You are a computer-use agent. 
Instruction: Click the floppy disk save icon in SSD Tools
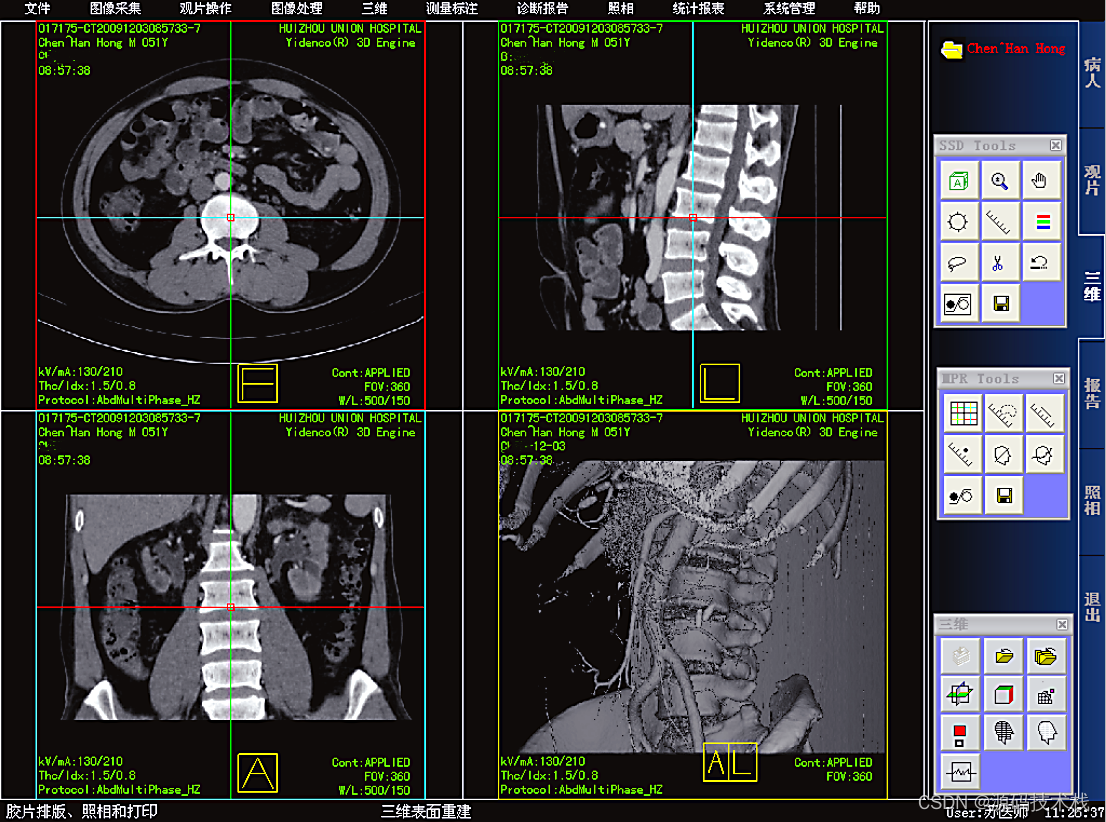[1000, 304]
